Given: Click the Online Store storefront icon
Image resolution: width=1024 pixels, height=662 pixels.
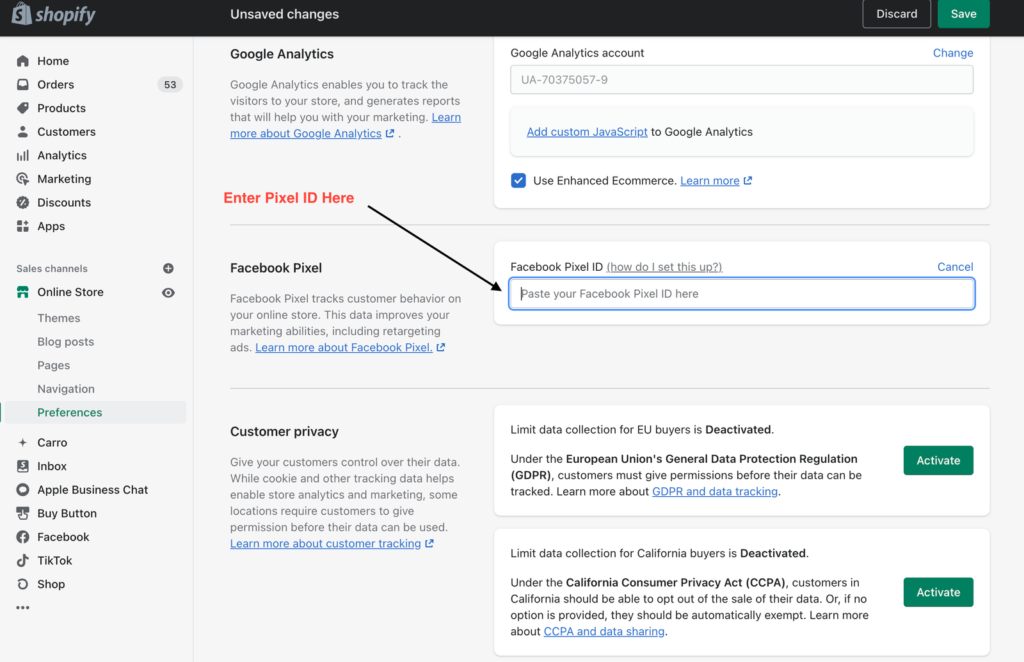Looking at the screenshot, I should click(x=23, y=292).
